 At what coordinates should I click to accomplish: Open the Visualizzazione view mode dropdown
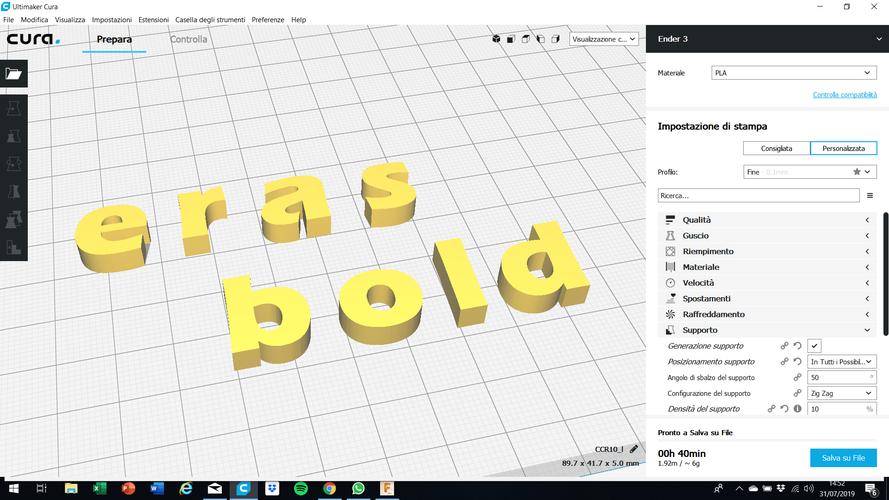pyautogui.click(x=603, y=39)
